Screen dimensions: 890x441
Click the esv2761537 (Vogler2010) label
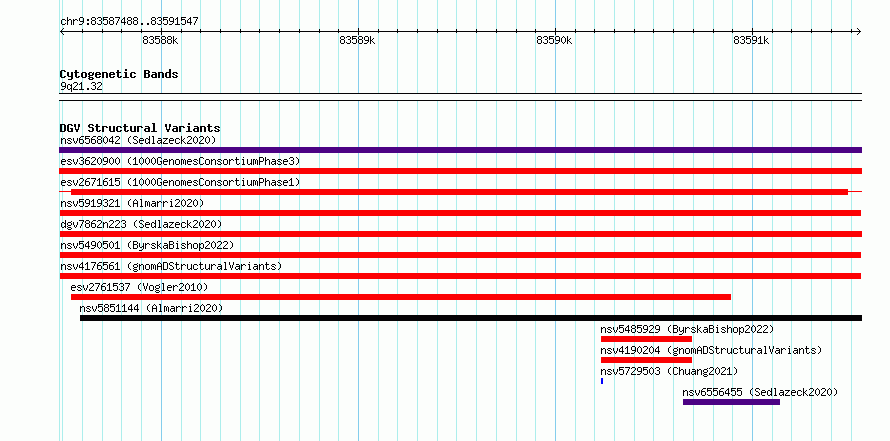[x=139, y=287]
